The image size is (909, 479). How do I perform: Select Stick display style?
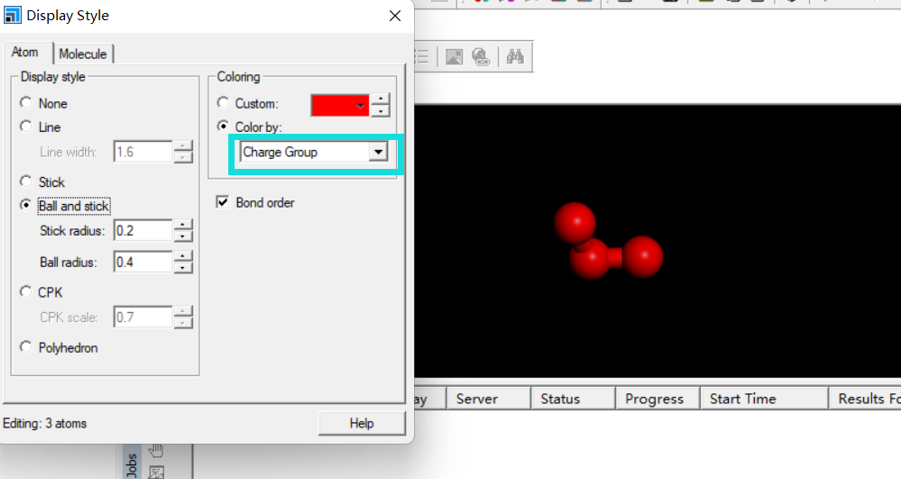[26, 182]
